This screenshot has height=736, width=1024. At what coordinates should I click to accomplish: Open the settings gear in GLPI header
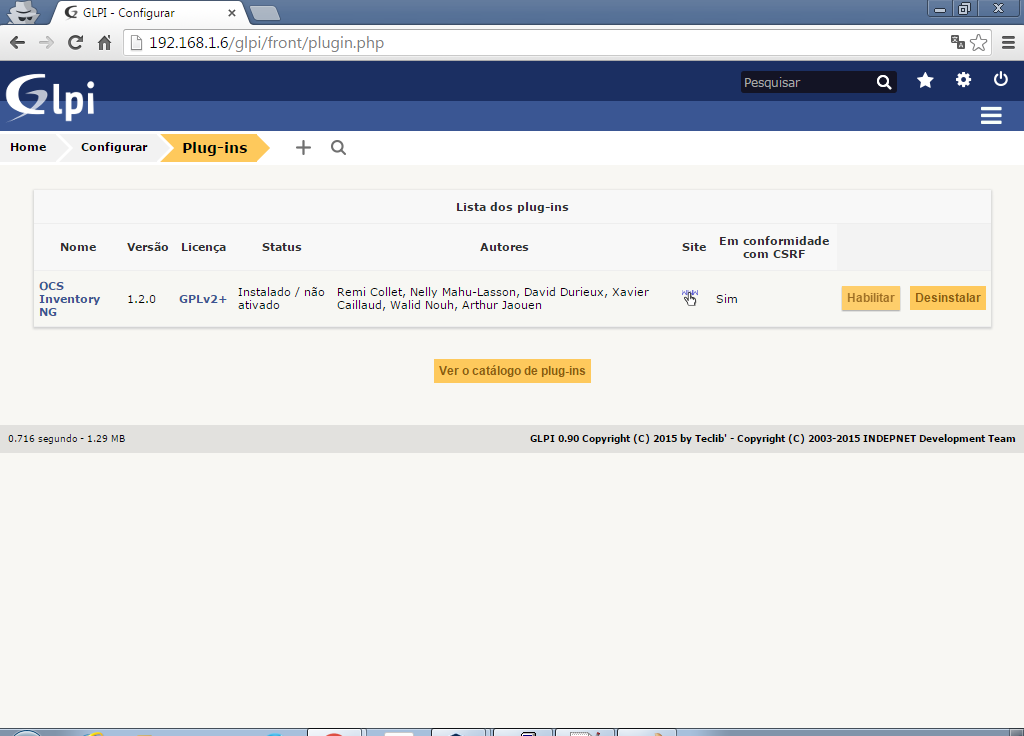[963, 80]
